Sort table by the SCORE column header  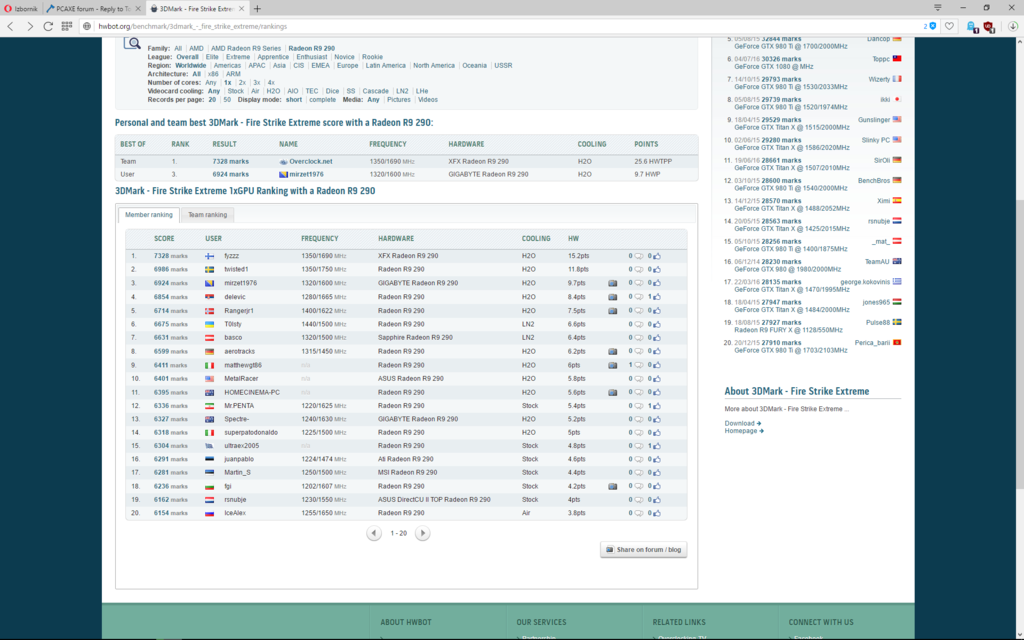pyautogui.click(x=164, y=239)
